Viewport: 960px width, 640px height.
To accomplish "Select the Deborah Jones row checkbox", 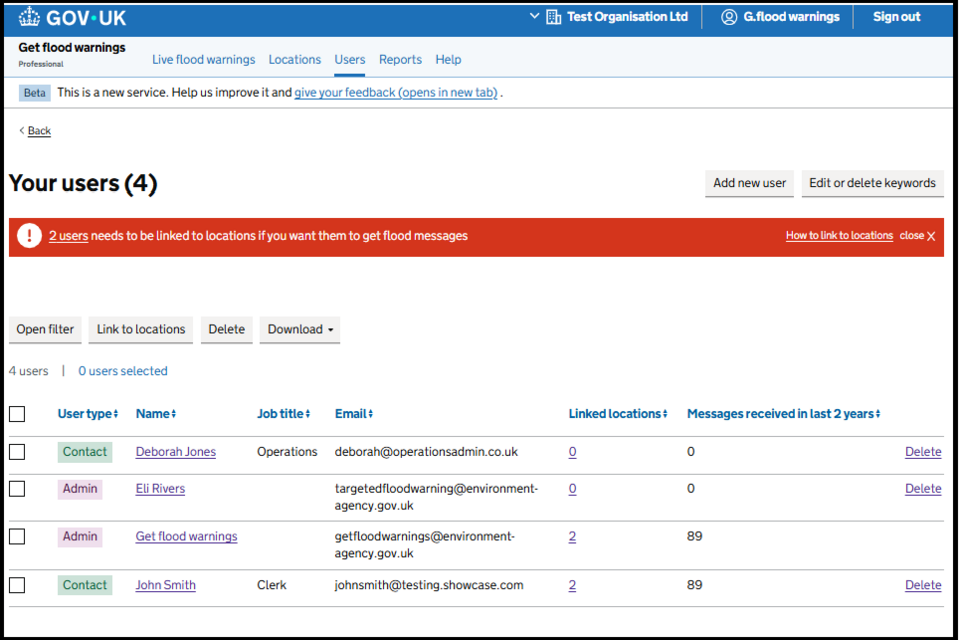I will (x=17, y=452).
